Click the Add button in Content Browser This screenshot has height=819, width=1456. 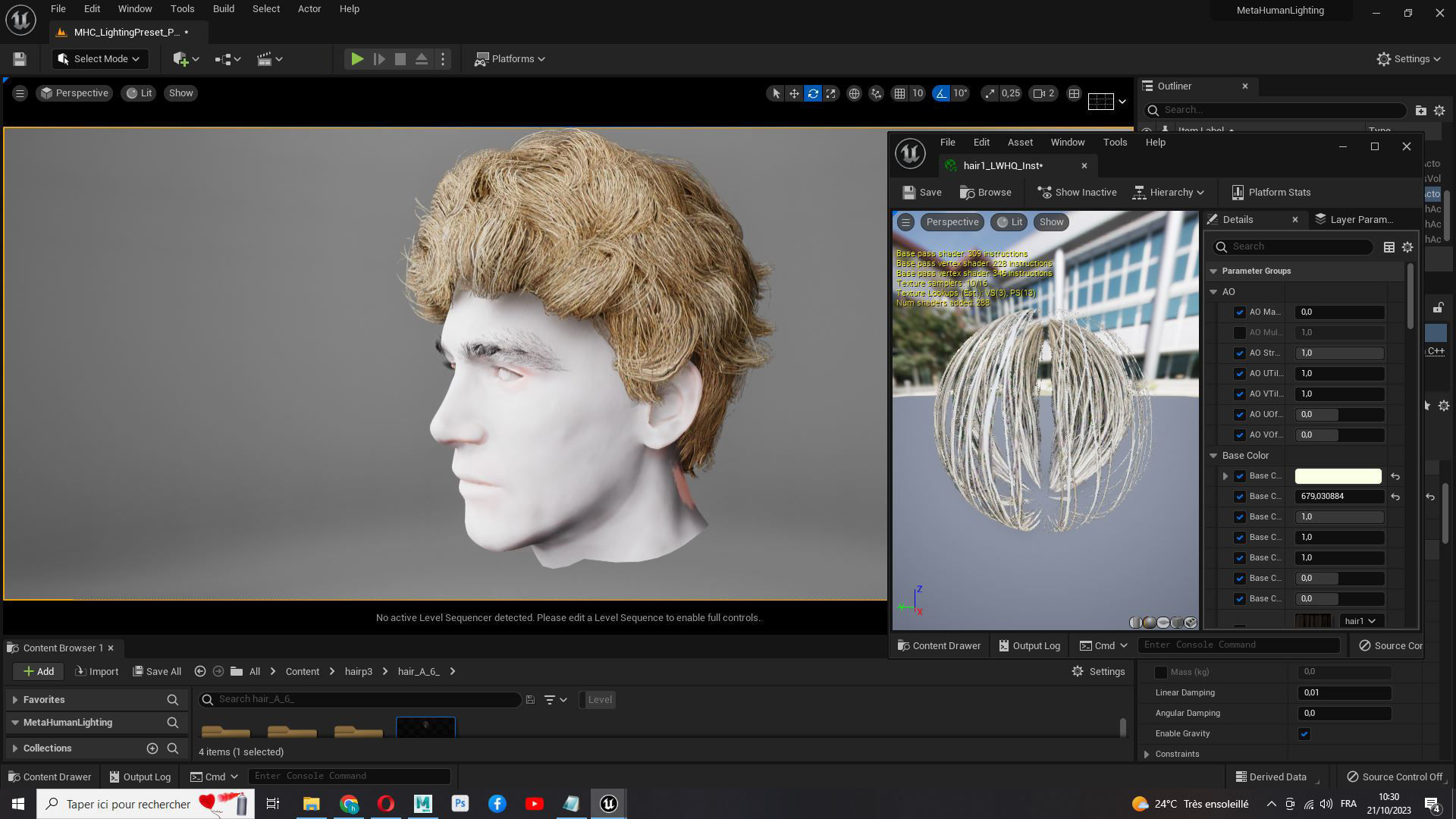coord(38,672)
